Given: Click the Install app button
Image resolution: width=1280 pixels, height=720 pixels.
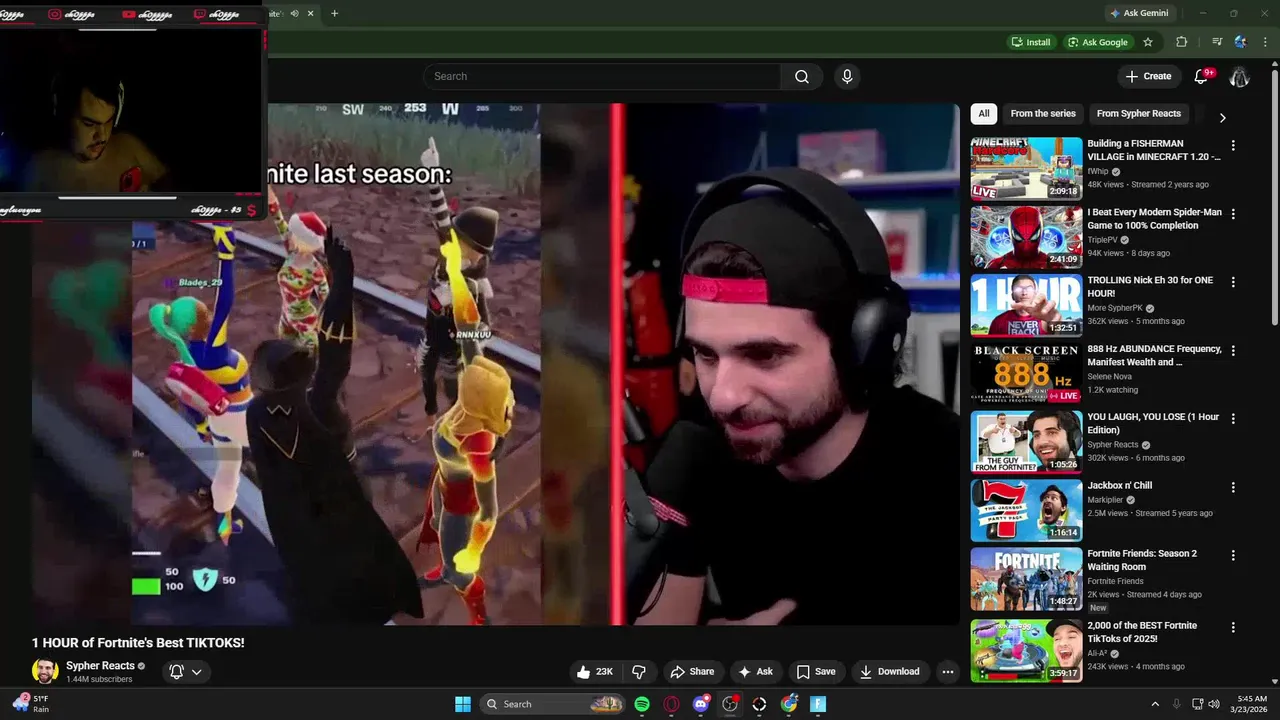Looking at the screenshot, I should 1031,42.
